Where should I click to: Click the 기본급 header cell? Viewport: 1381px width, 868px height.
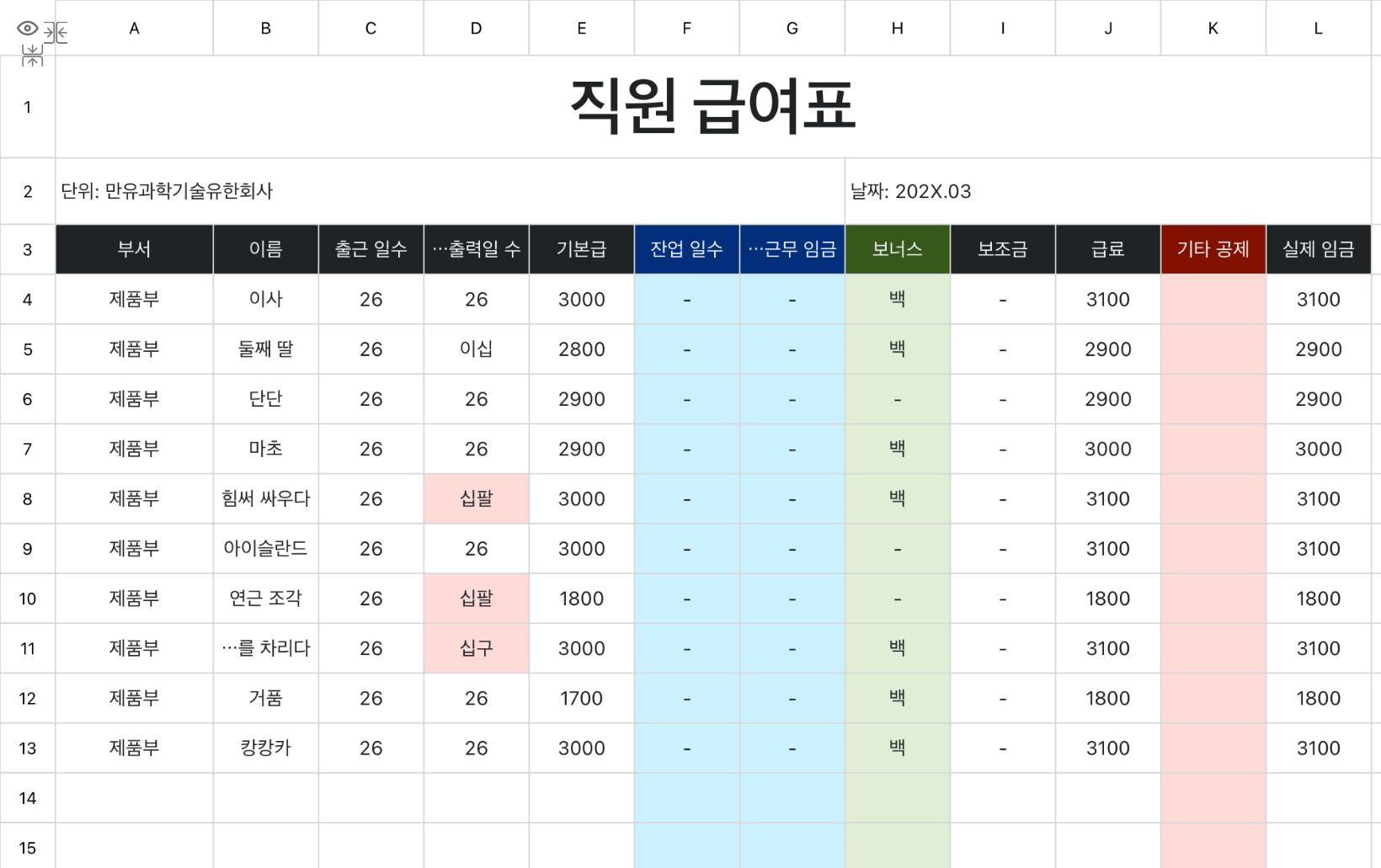coord(581,249)
